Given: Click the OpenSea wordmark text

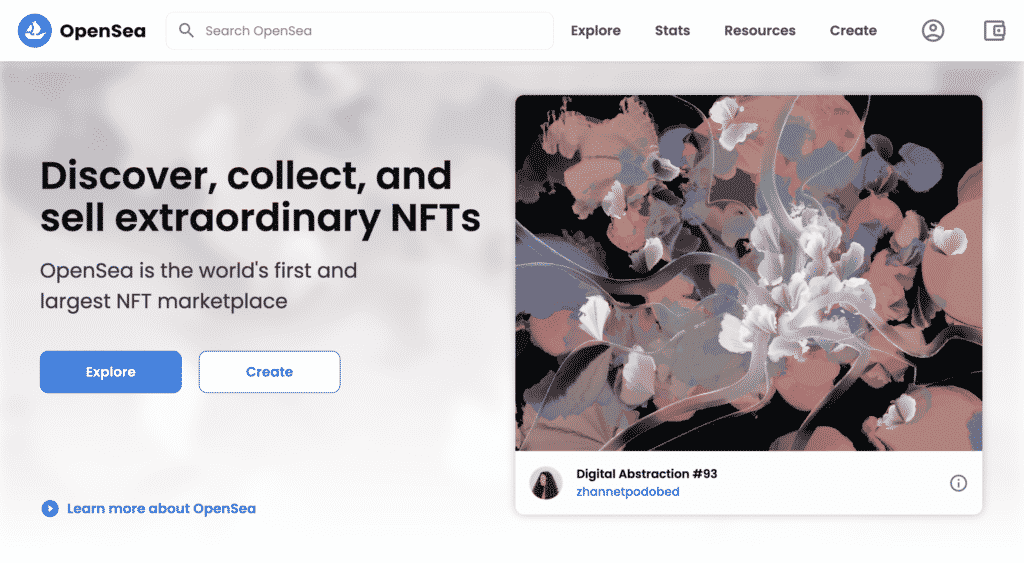Looking at the screenshot, I should [103, 31].
